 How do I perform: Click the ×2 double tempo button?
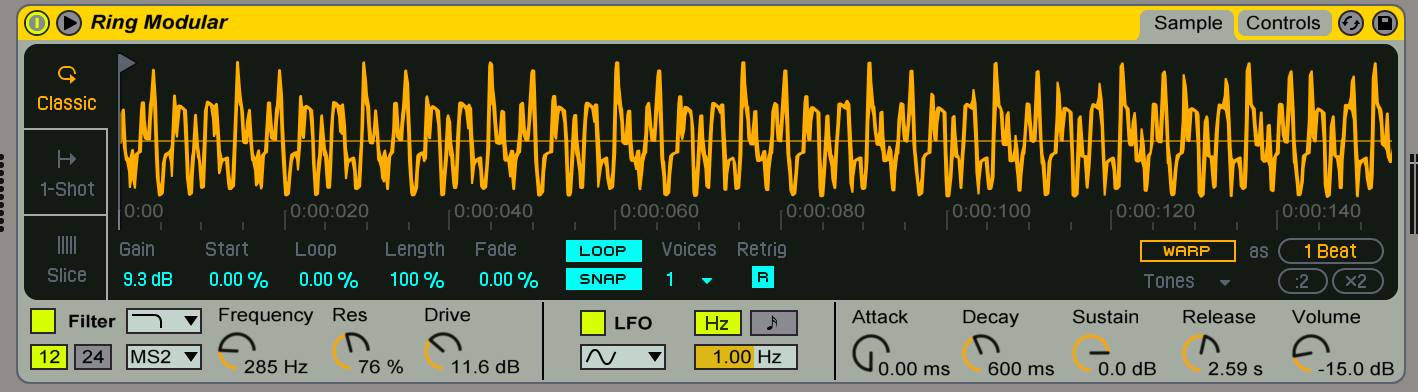pyautogui.click(x=1356, y=281)
